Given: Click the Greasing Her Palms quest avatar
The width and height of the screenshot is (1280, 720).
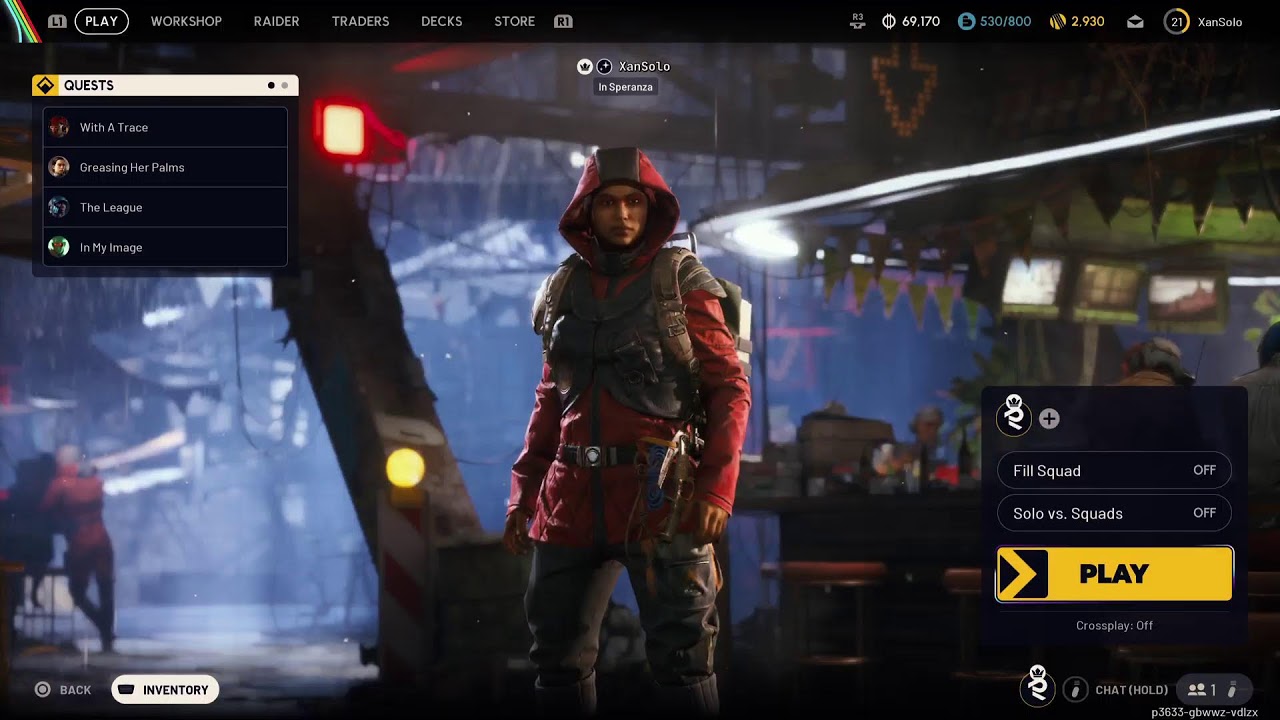Looking at the screenshot, I should click(x=59, y=167).
